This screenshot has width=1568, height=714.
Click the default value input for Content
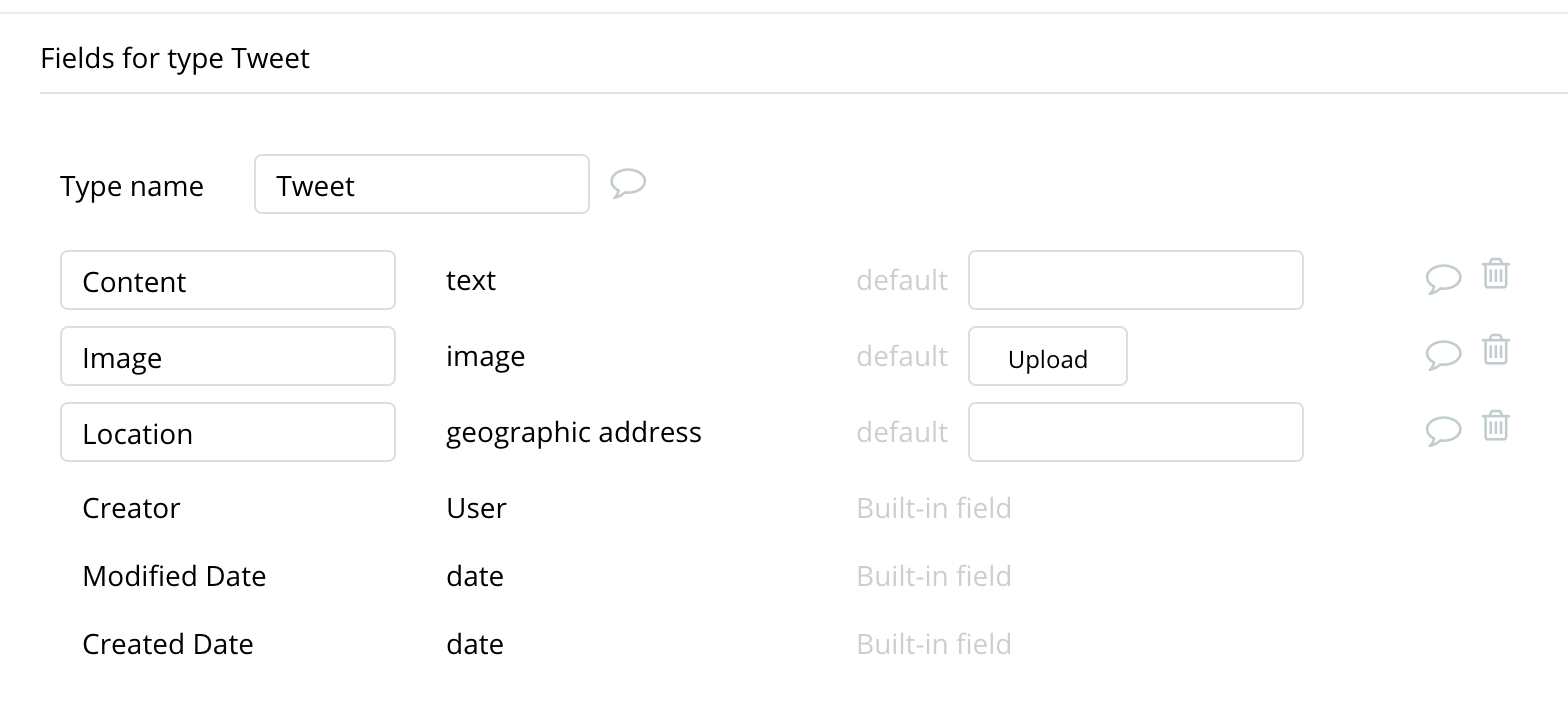1135,280
